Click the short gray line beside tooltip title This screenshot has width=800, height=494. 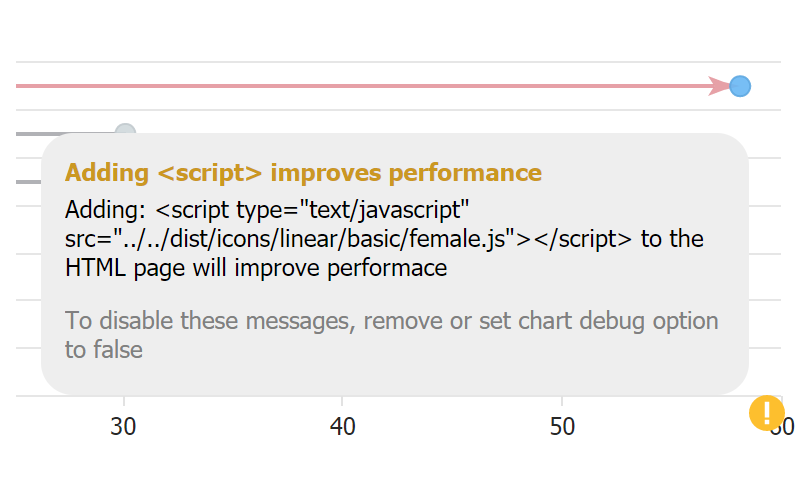(x=28, y=181)
